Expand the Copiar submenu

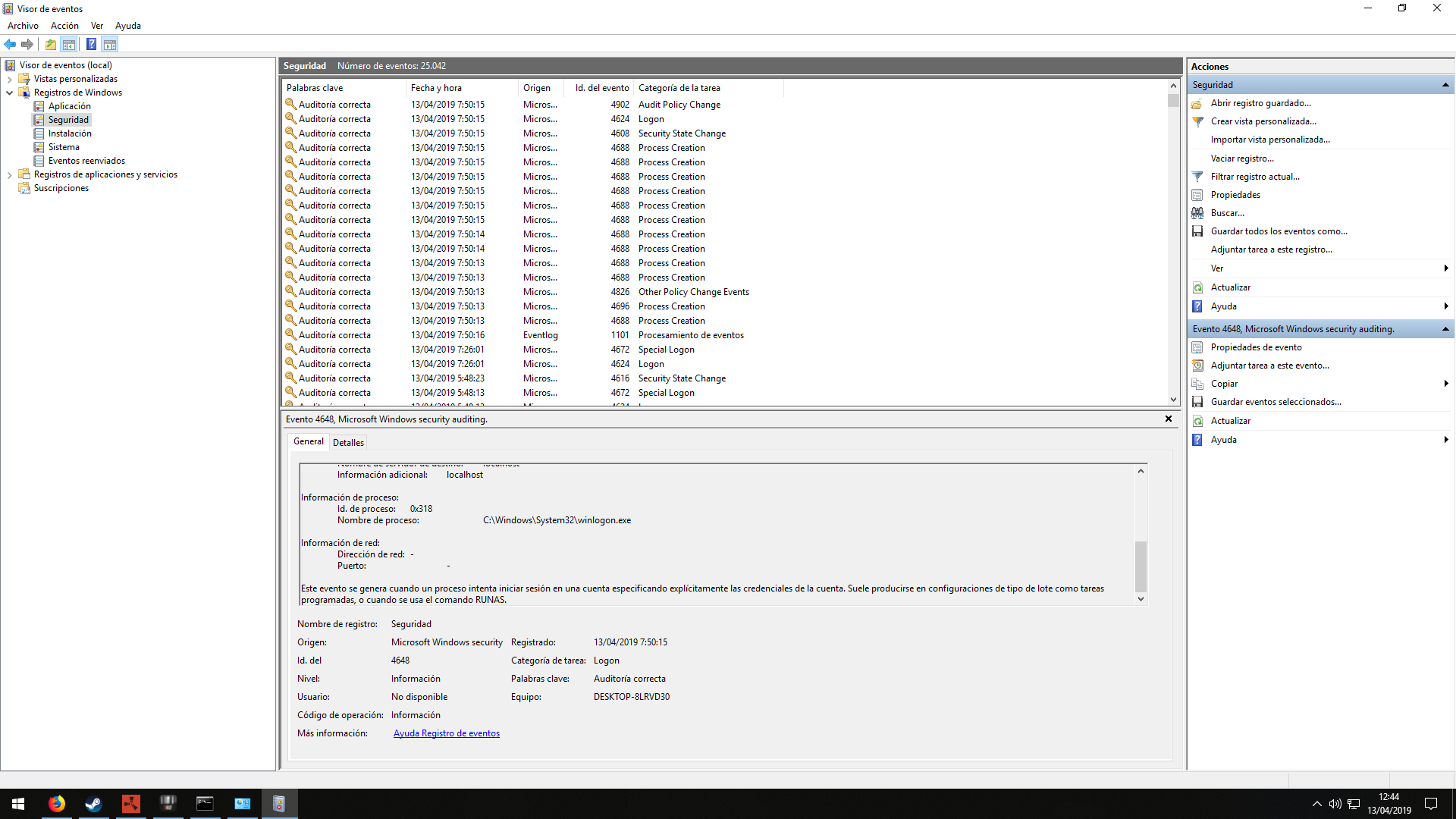point(1446,384)
